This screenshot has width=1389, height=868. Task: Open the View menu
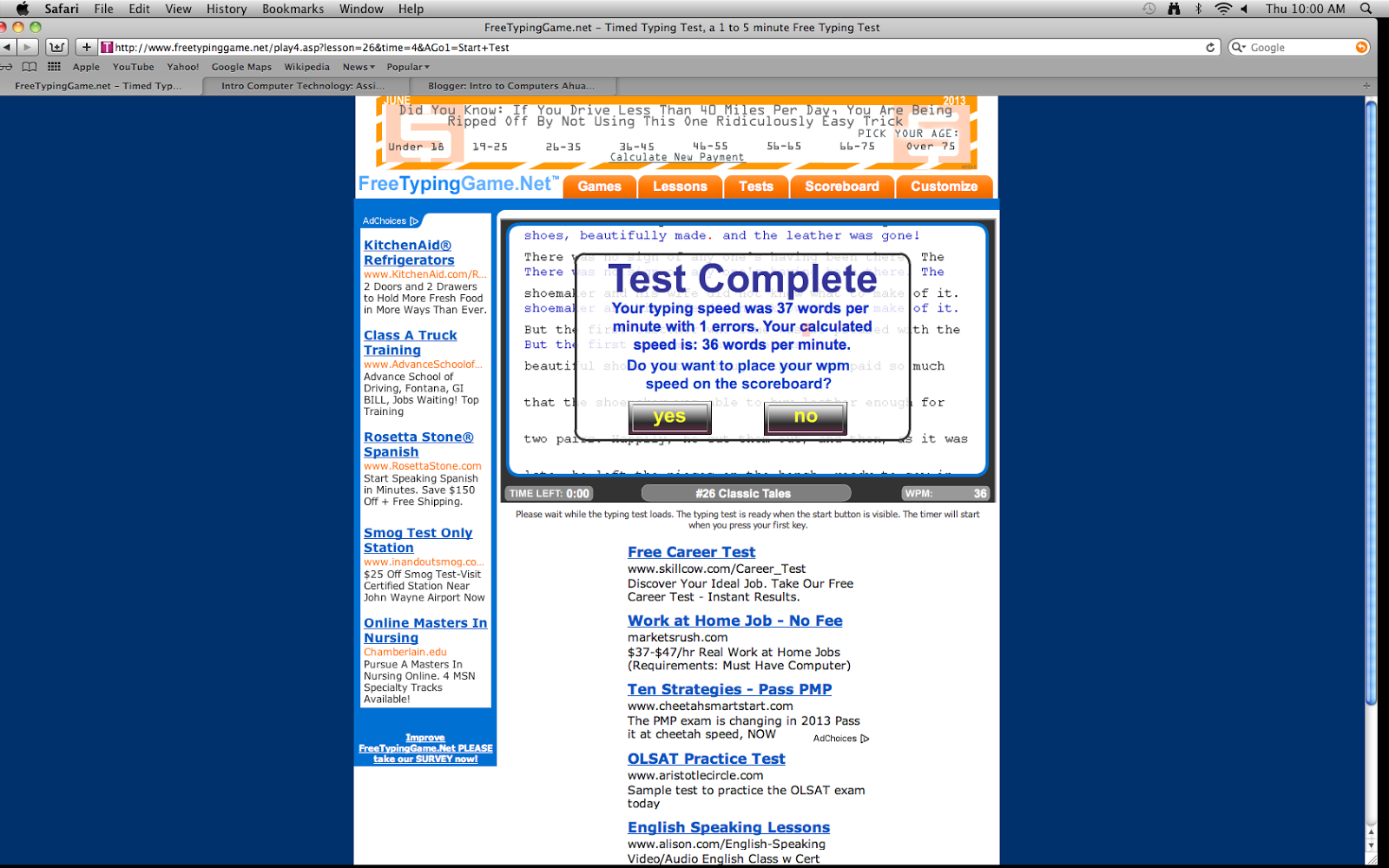pyautogui.click(x=178, y=9)
